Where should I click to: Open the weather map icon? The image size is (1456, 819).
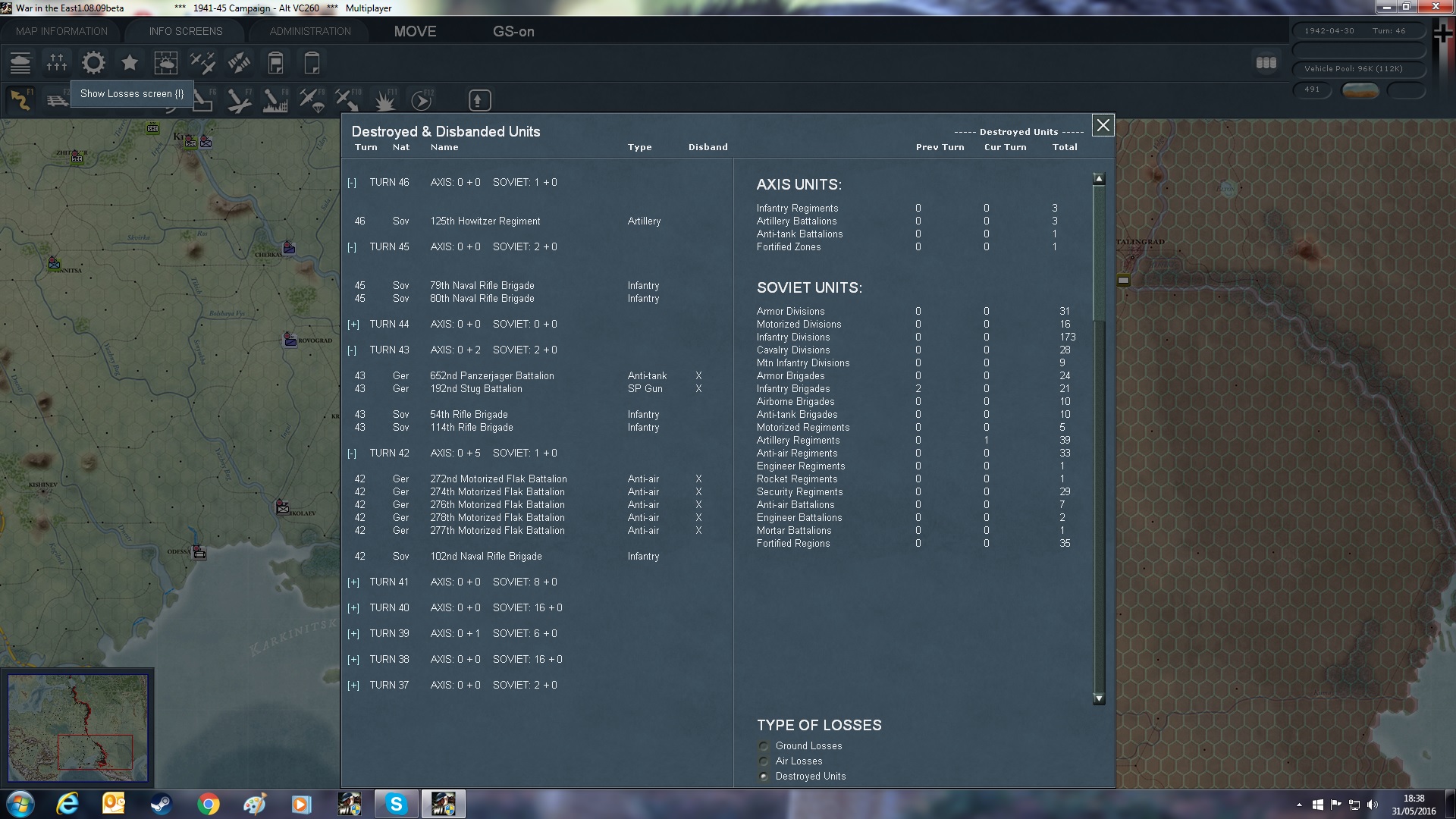pyautogui.click(x=165, y=63)
